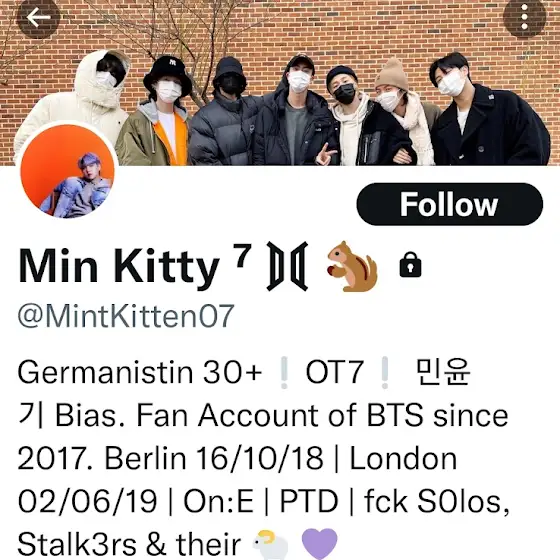
Task: Select the Korean text 민윤 in bio
Action: point(443,372)
